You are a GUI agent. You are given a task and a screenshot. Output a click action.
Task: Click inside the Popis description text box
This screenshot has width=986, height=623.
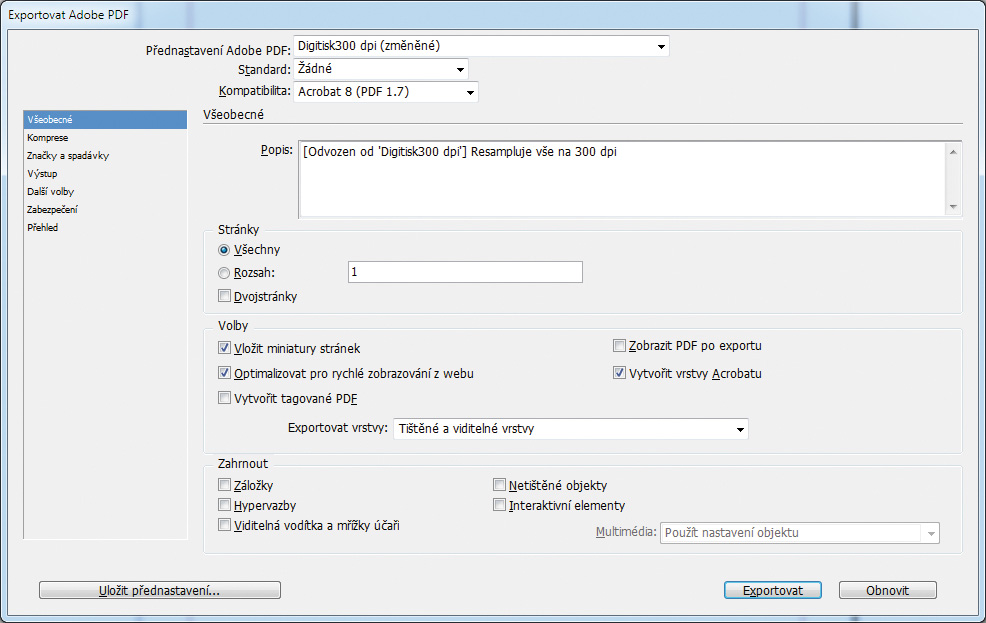pyautogui.click(x=623, y=179)
